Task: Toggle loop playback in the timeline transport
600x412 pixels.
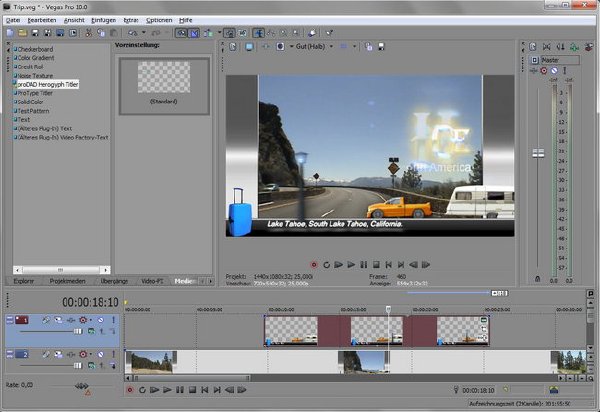Action: pyautogui.click(x=142, y=390)
